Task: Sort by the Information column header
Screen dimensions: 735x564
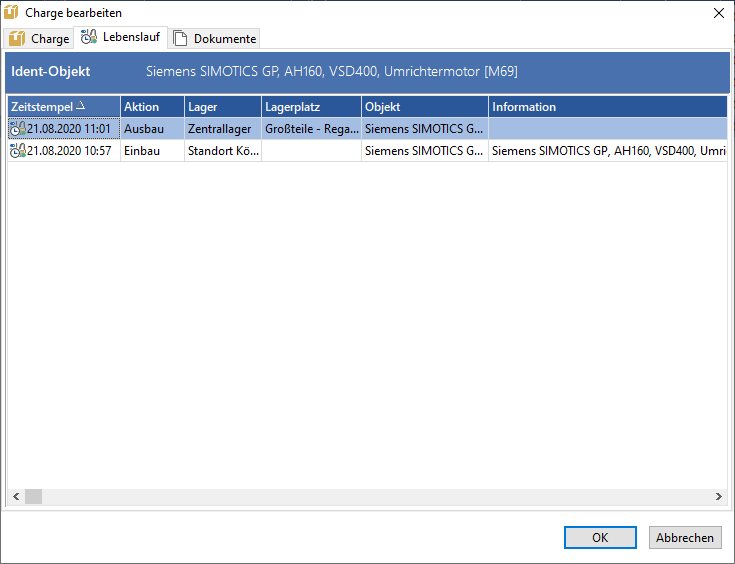Action: coord(608,107)
